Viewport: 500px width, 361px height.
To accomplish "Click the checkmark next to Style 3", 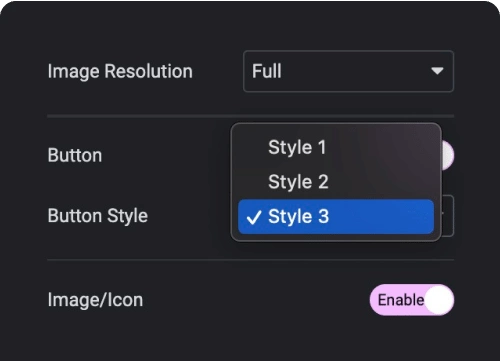I will (x=254, y=217).
